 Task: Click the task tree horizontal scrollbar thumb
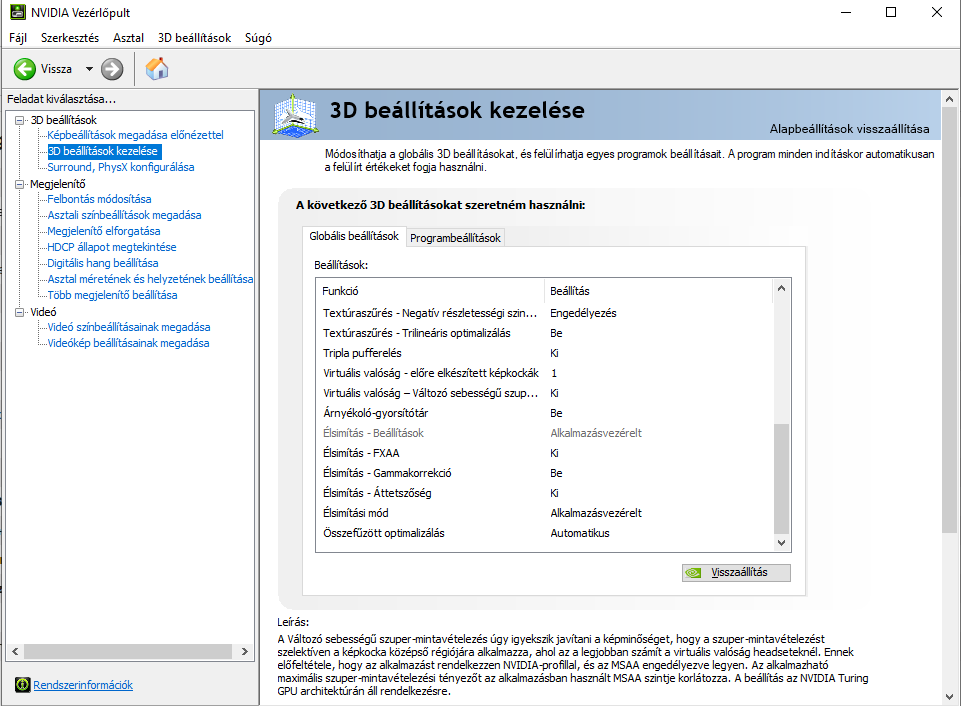pyautogui.click(x=128, y=651)
